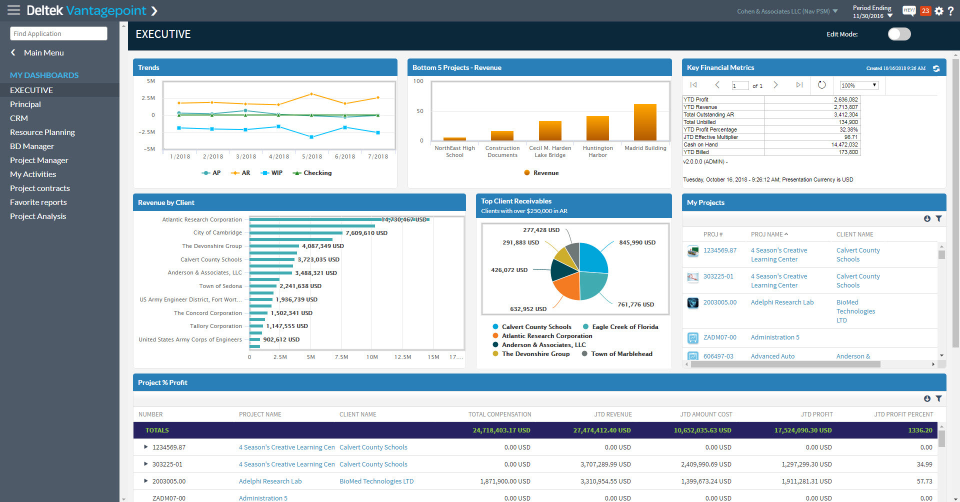Toggle AP series in Trends legend
This screenshot has width=960, height=502.
click(x=211, y=172)
